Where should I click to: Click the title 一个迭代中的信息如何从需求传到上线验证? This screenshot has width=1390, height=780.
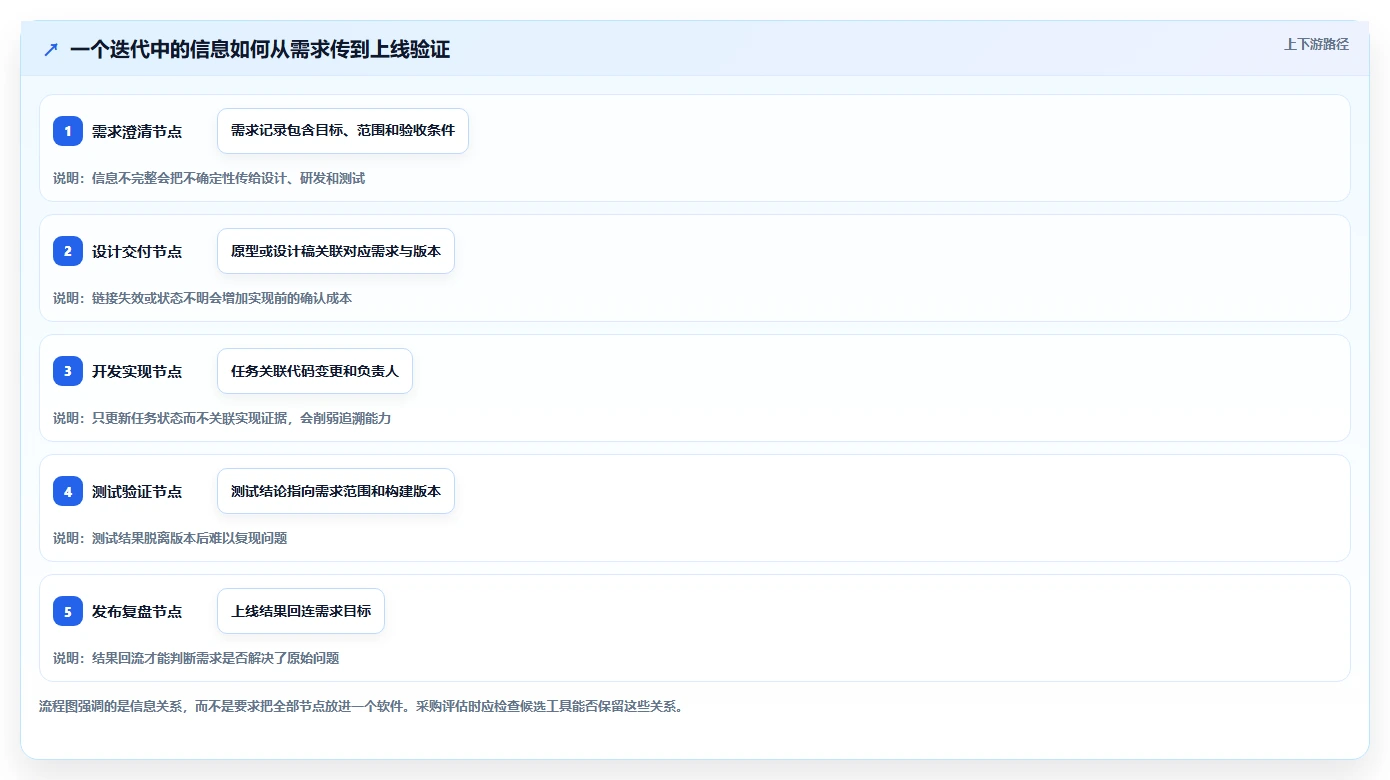click(260, 49)
